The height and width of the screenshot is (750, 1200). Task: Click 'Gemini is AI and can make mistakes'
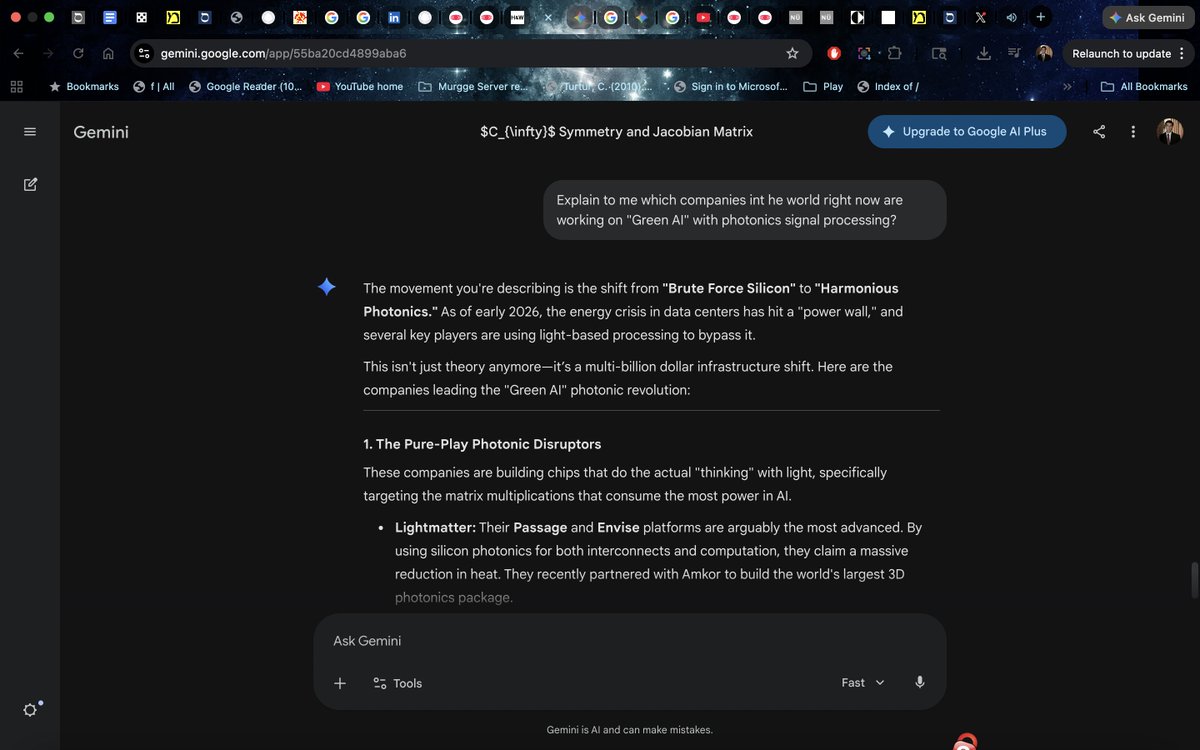(x=630, y=730)
